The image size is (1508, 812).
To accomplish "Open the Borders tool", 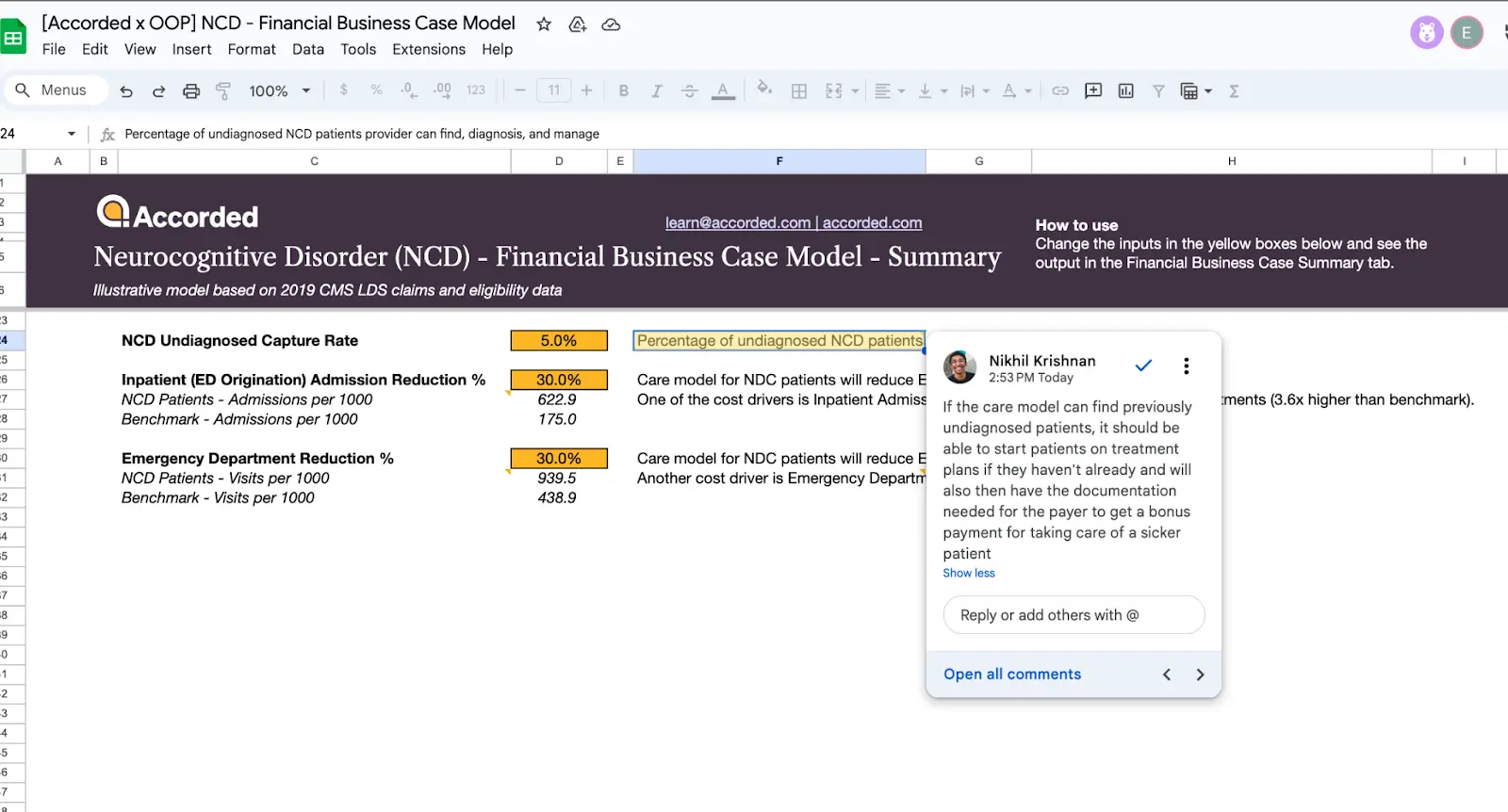I will (799, 91).
